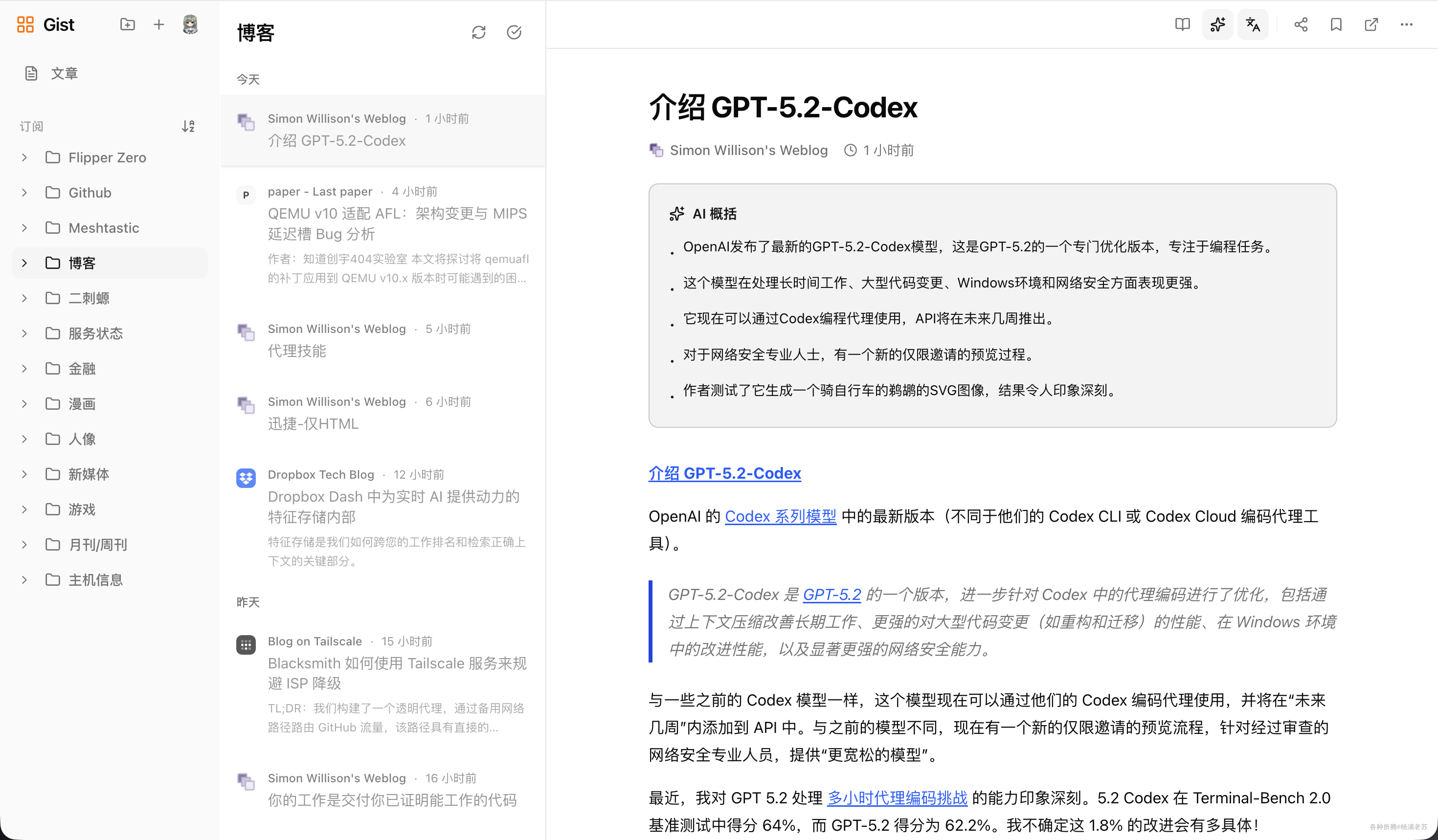Mark all articles as read
This screenshot has height=840, width=1438.
pos(514,32)
